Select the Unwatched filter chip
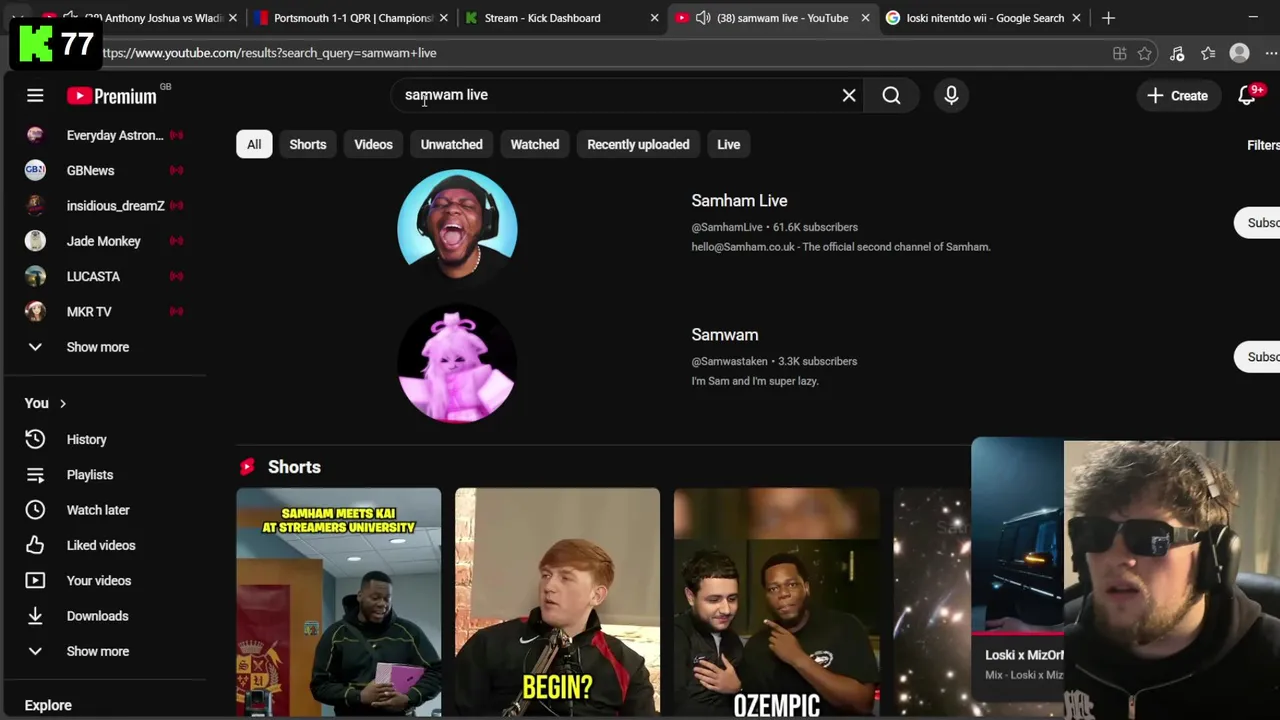The width and height of the screenshot is (1280, 720). [451, 144]
